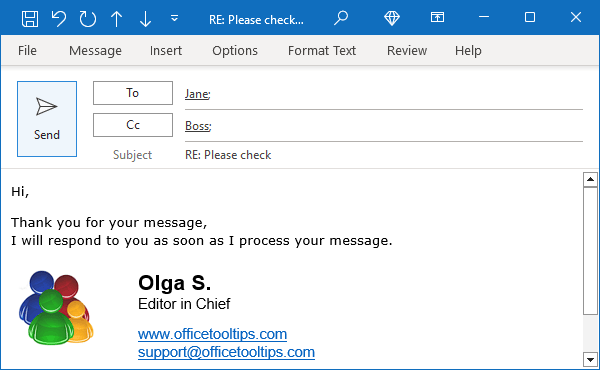Open Customize Quick Access Toolbar dropdown
Image resolution: width=600 pixels, height=370 pixels.
pyautogui.click(x=174, y=18)
